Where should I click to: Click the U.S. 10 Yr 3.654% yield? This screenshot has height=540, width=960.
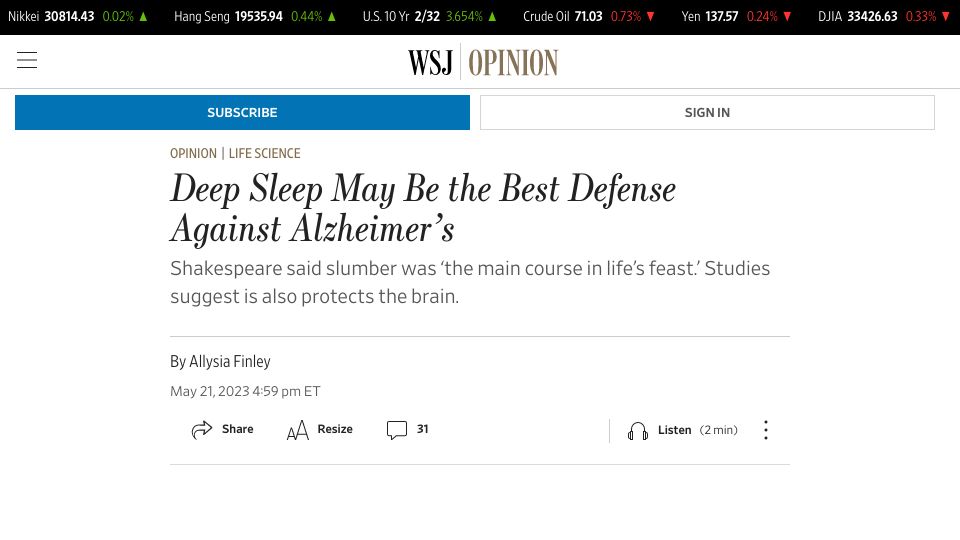pos(464,17)
